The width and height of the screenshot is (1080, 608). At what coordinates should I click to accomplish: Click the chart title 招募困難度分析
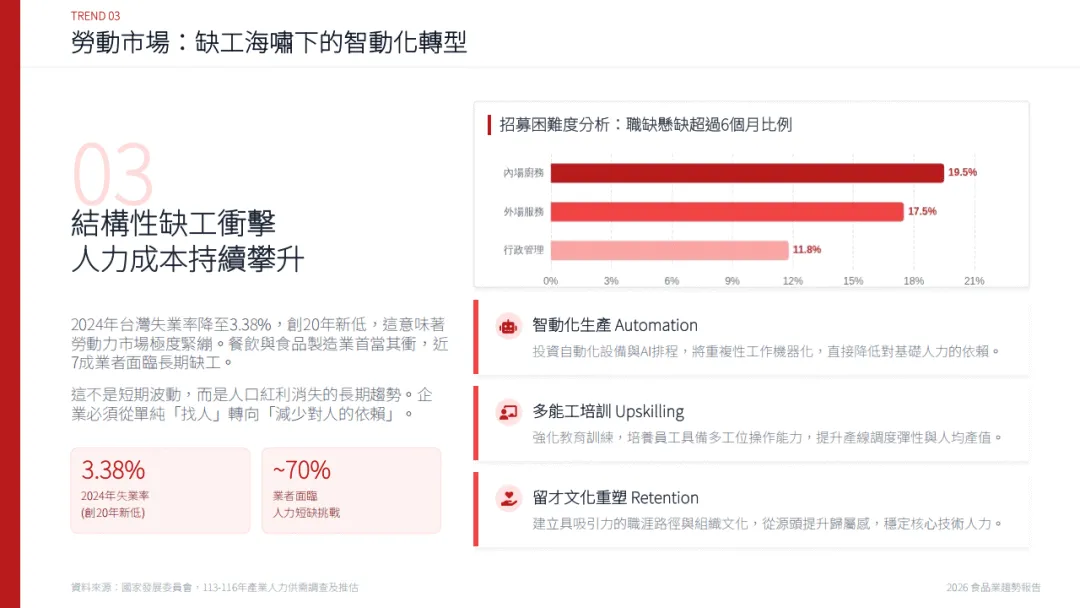pos(645,125)
